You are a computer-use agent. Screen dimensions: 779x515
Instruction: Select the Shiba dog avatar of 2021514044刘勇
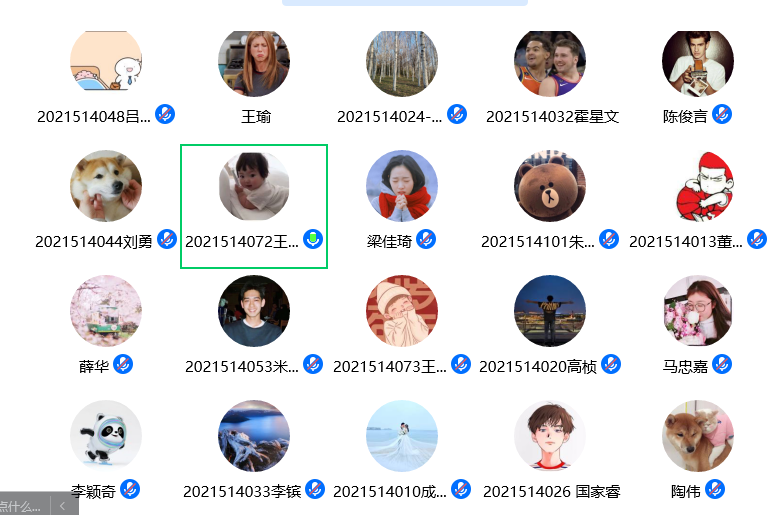pos(106,186)
